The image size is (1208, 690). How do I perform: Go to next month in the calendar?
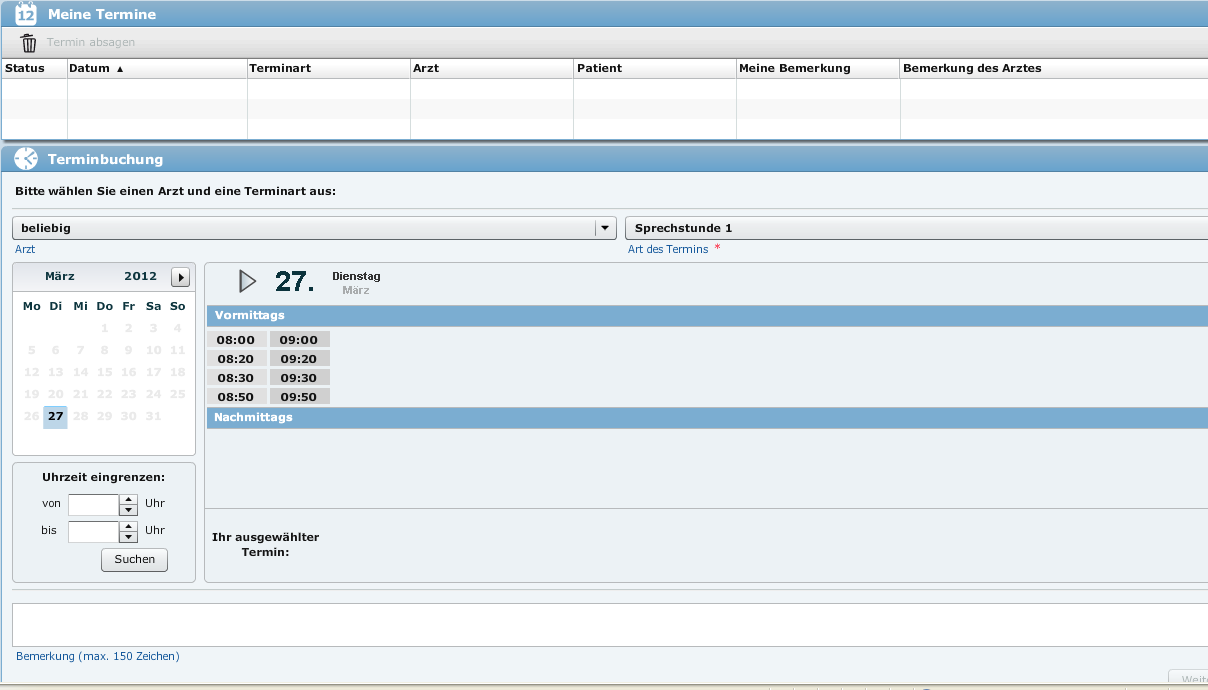pos(180,277)
